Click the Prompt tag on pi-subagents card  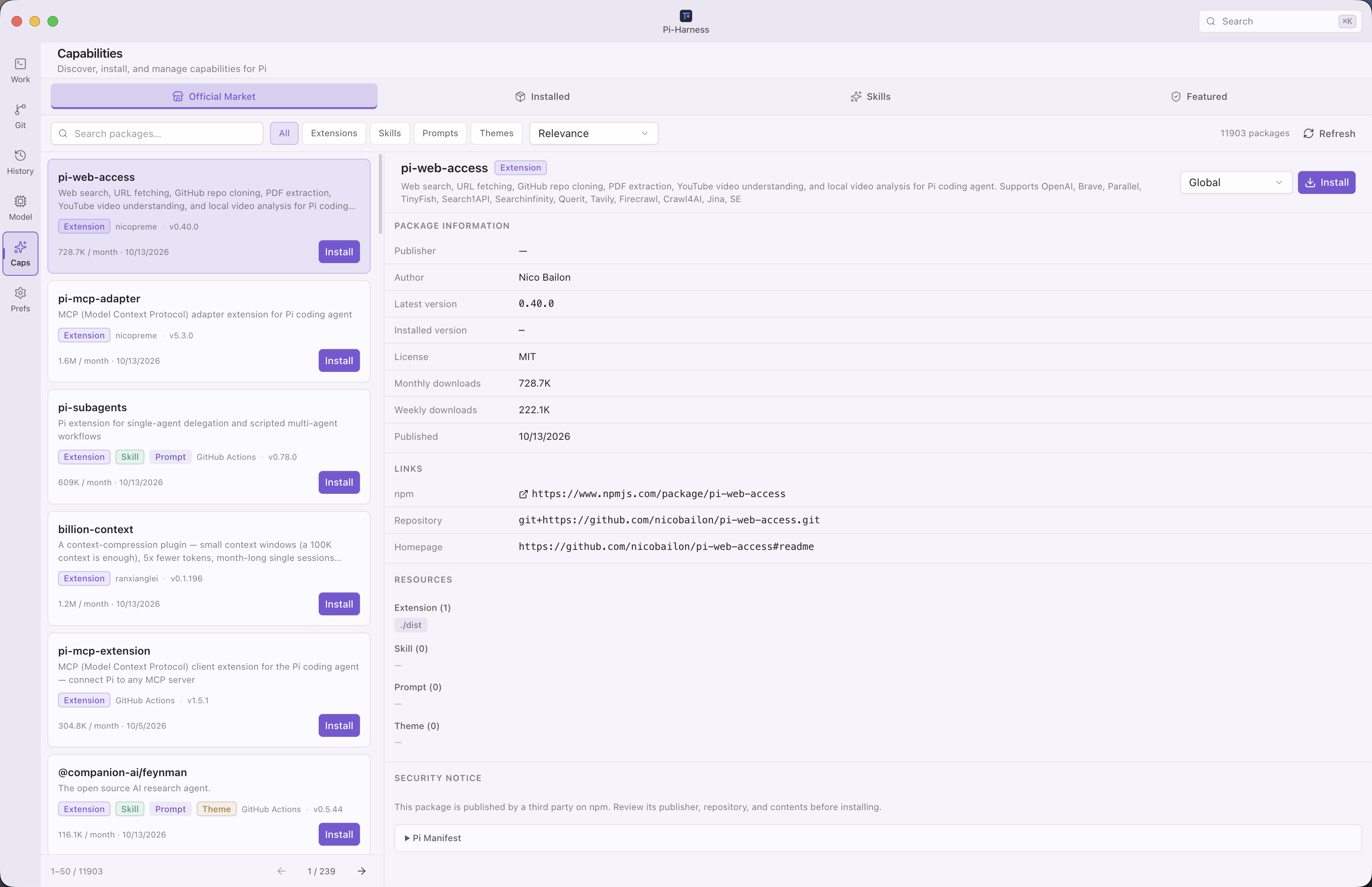[x=171, y=457]
